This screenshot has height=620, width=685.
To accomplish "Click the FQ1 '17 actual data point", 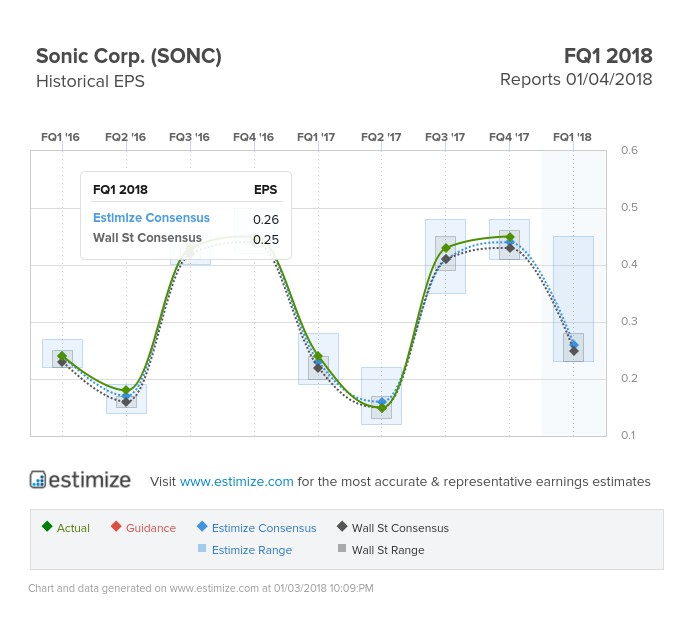I will click(x=318, y=356).
